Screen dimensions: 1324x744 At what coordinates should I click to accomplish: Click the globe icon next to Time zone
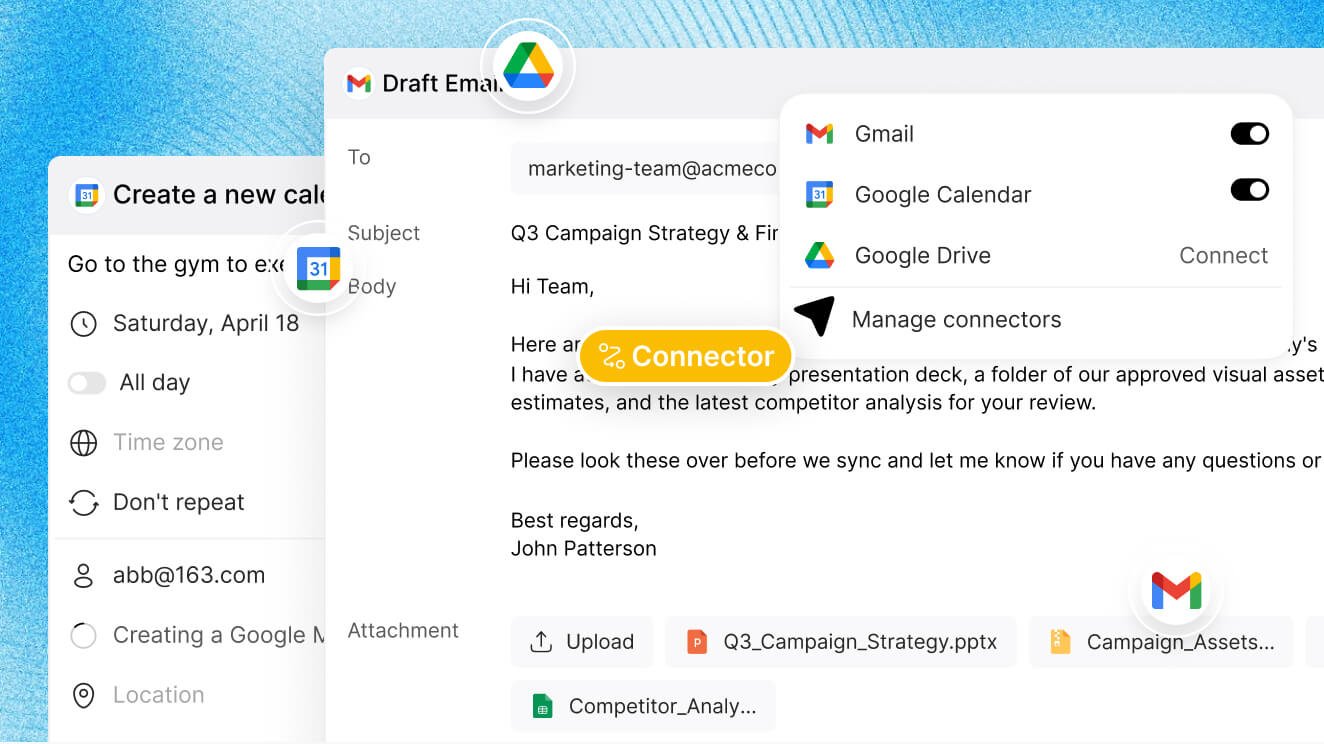click(84, 443)
